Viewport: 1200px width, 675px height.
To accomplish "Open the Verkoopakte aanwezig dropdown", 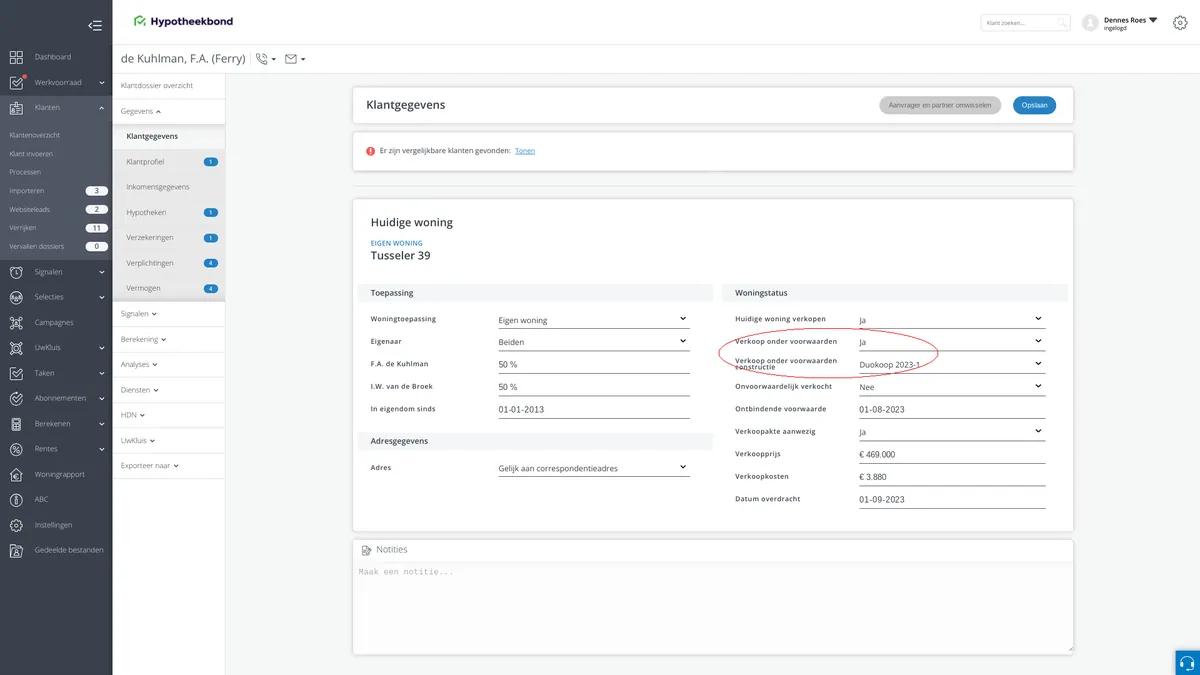I will tap(951, 432).
